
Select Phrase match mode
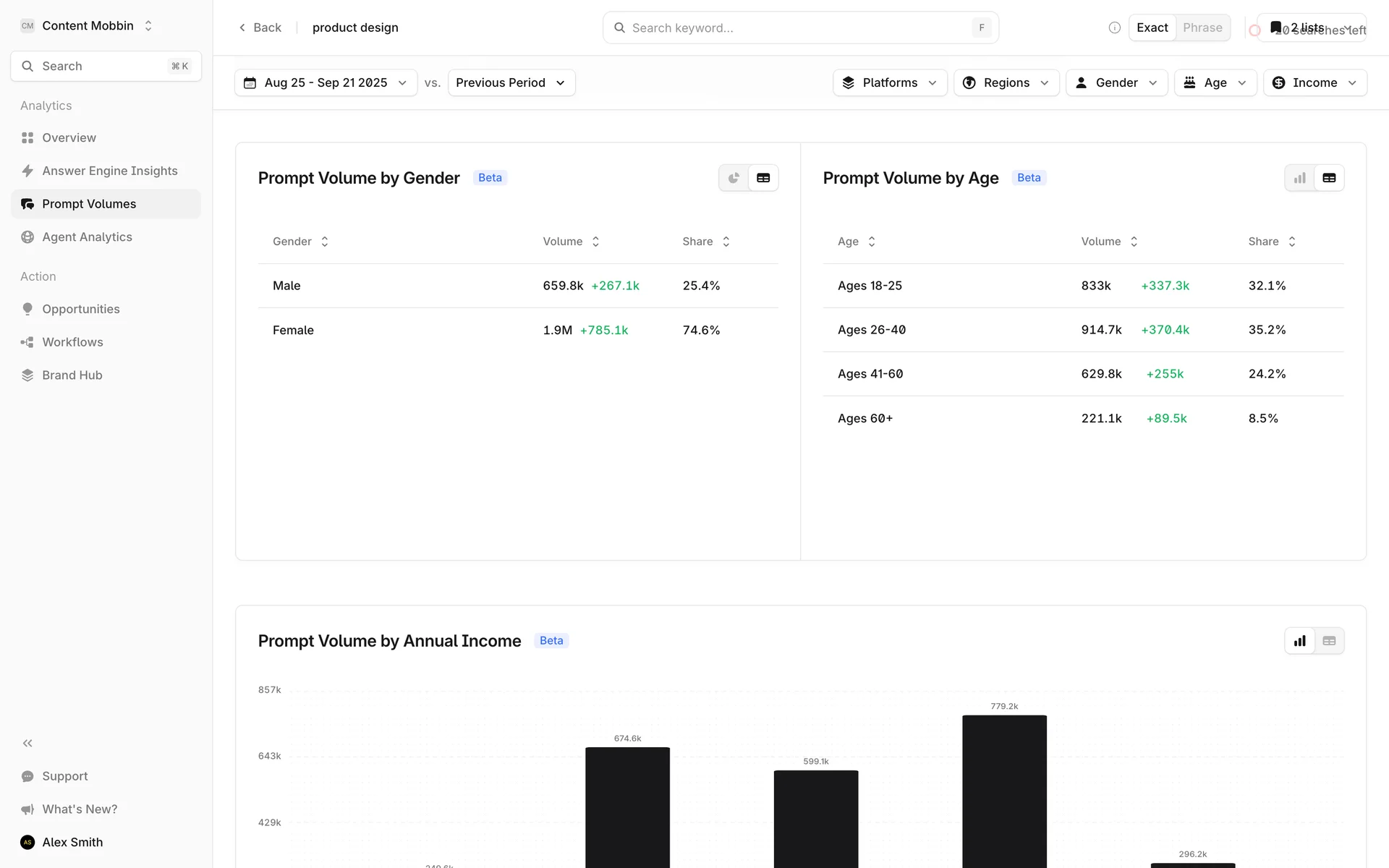[1202, 27]
